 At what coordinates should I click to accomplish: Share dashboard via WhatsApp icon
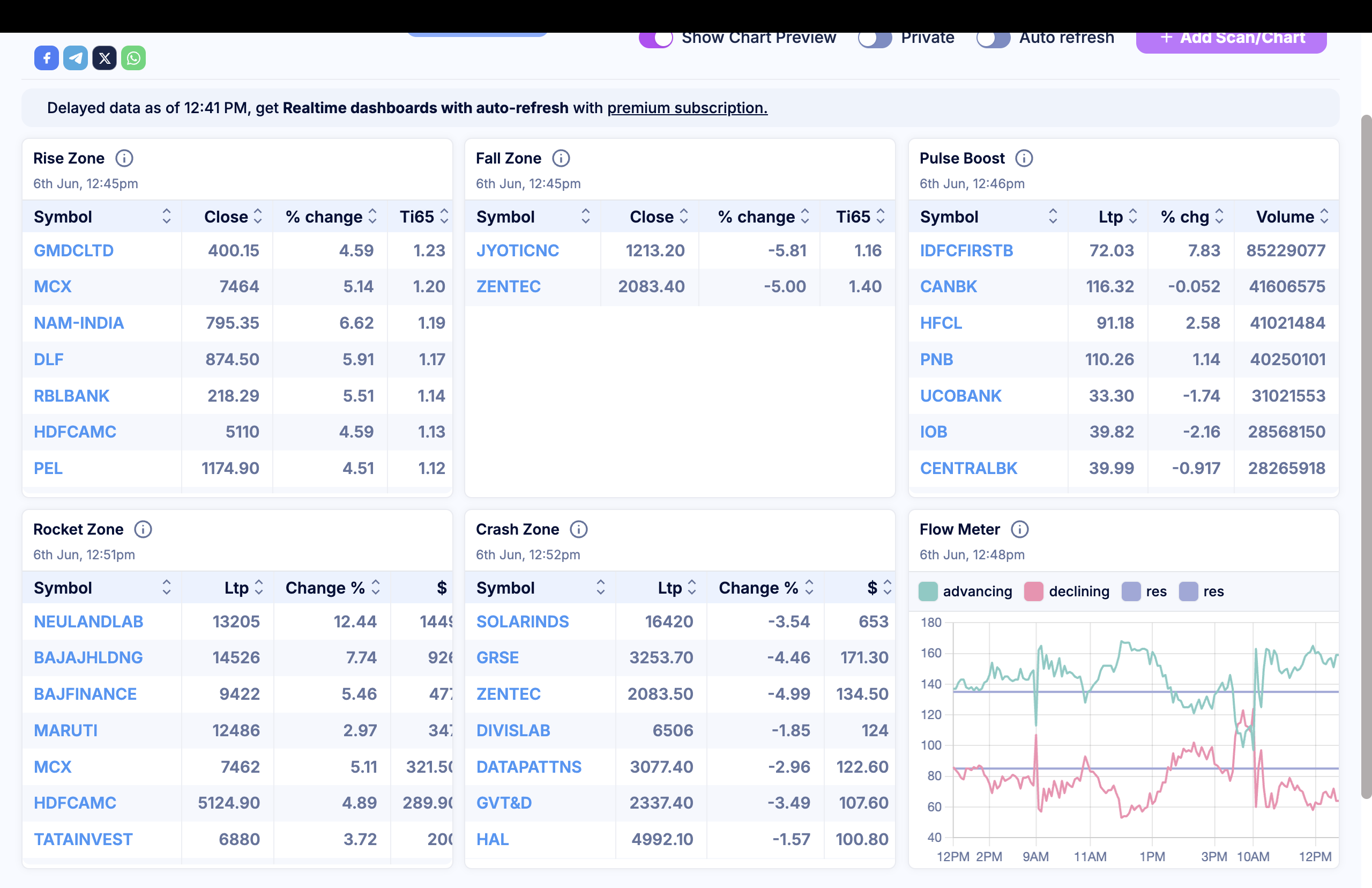coord(133,58)
